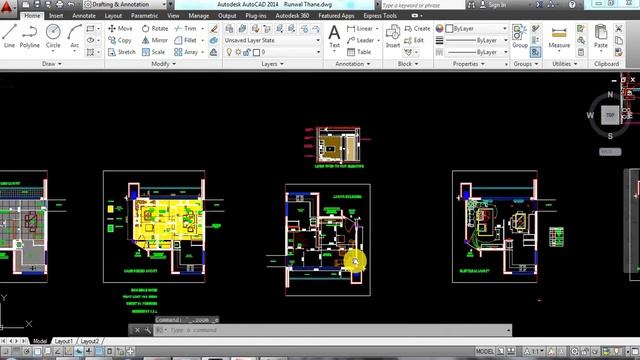Switch to the Annotate tab

[84, 16]
